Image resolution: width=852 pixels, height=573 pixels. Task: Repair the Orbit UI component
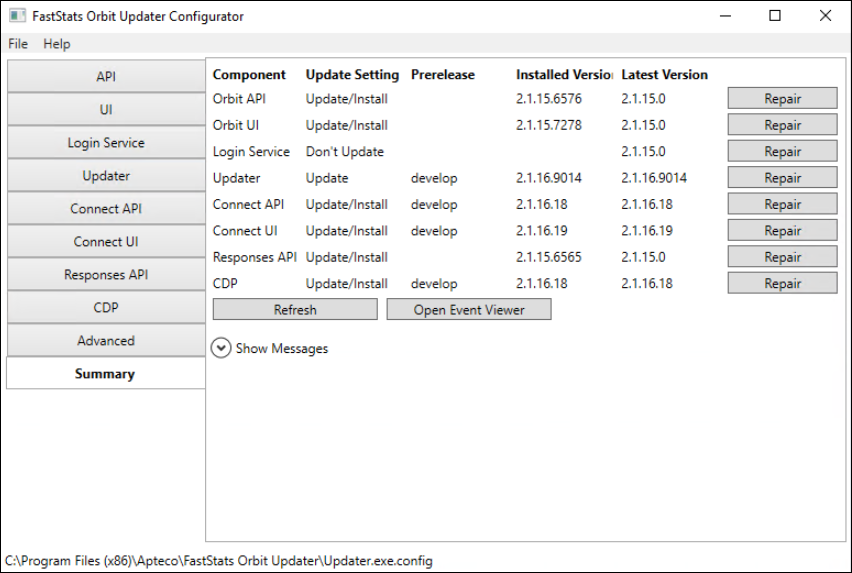[782, 125]
